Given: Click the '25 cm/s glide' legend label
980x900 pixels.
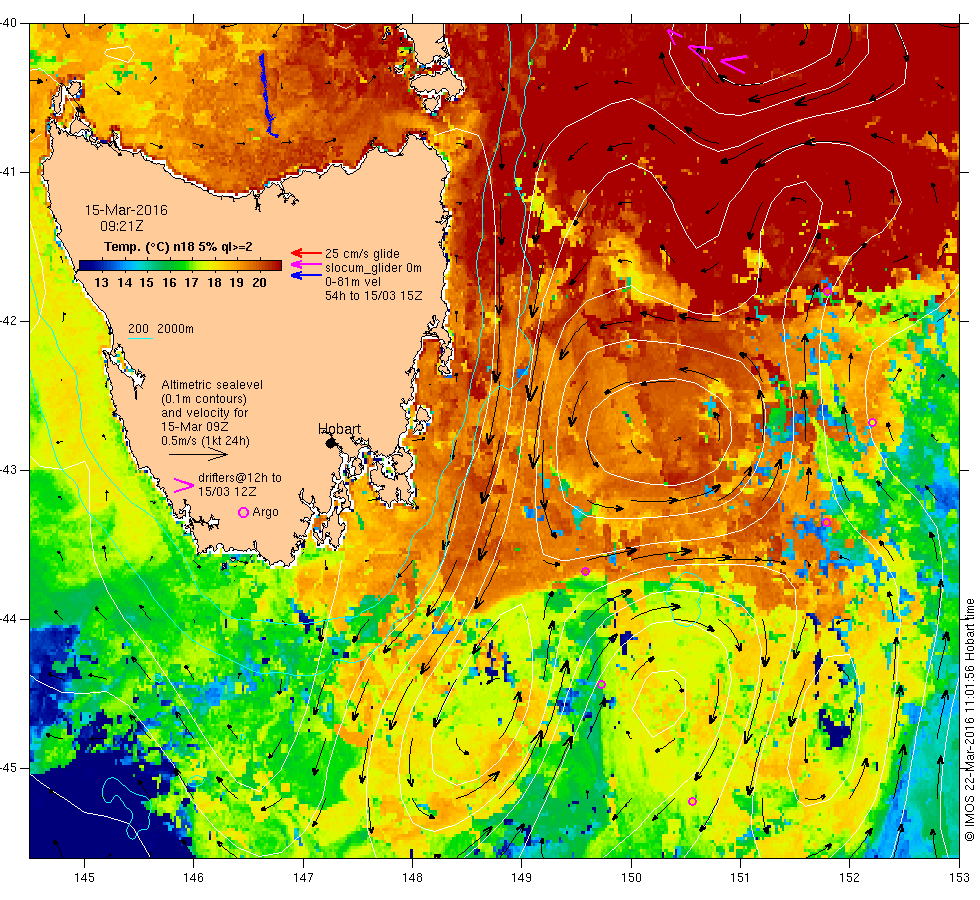Looking at the screenshot, I should pyautogui.click(x=362, y=254).
